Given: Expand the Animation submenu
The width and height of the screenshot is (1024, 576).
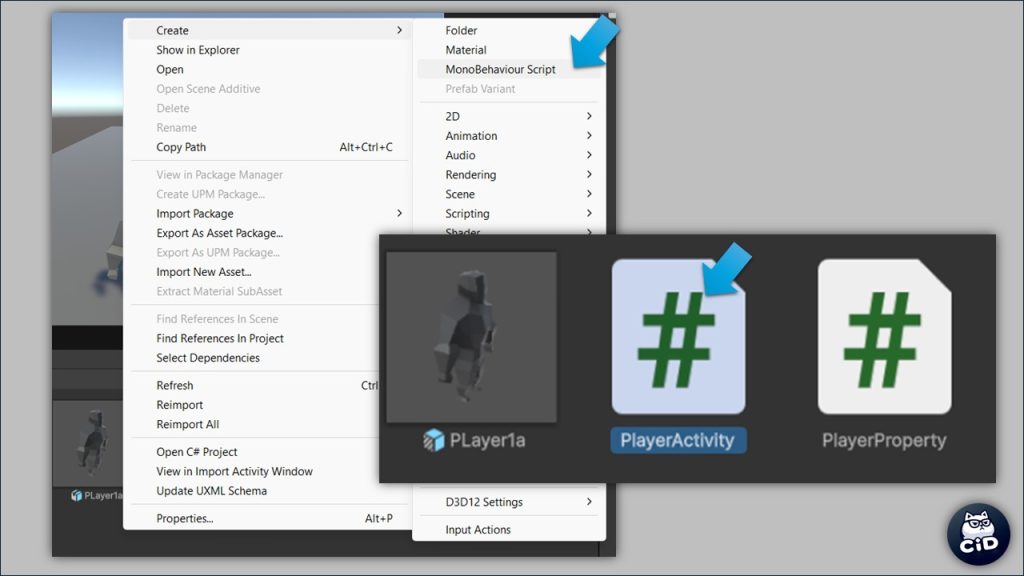Looking at the screenshot, I should (471, 136).
